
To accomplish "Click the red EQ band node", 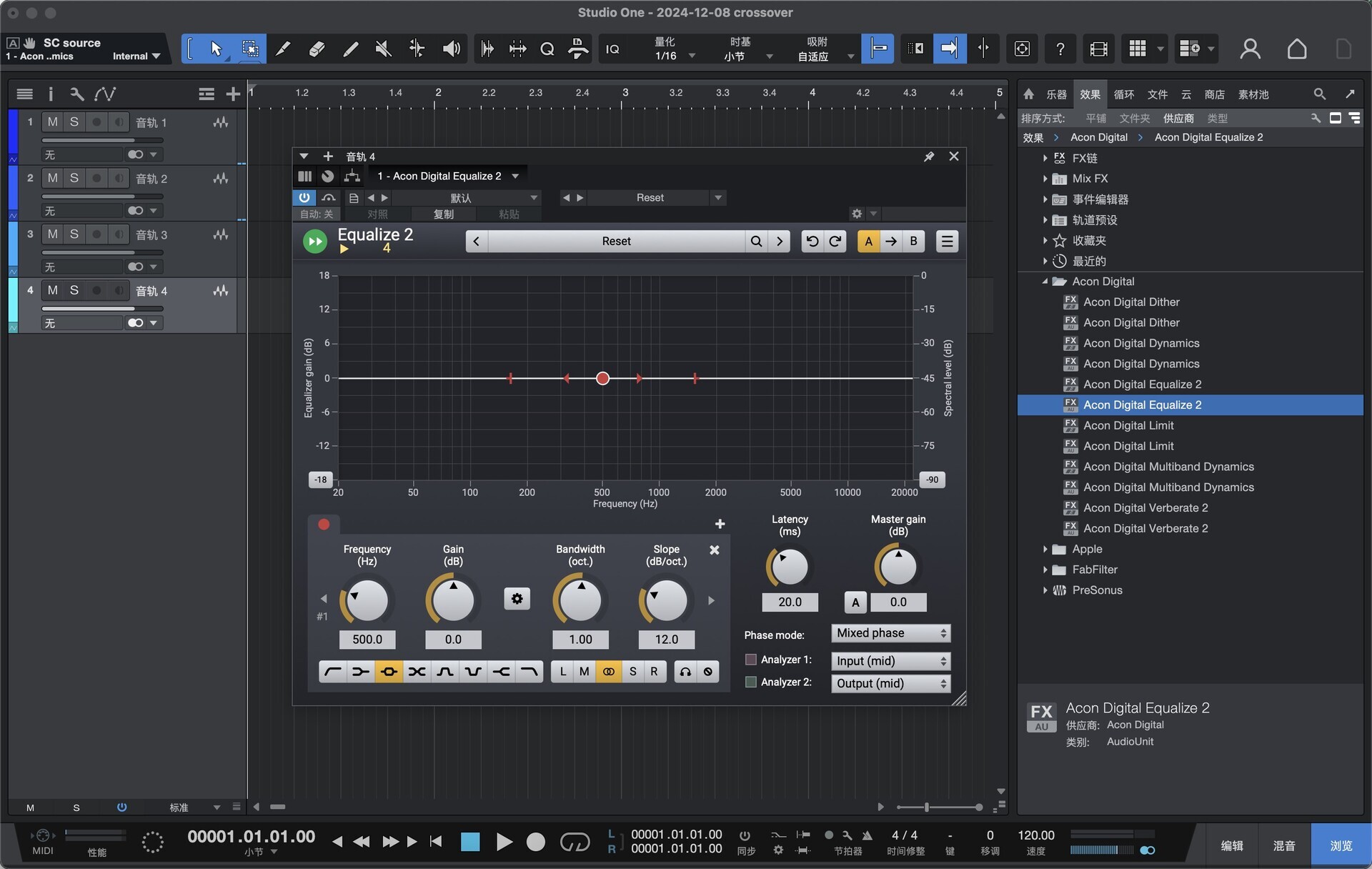I will coord(602,378).
